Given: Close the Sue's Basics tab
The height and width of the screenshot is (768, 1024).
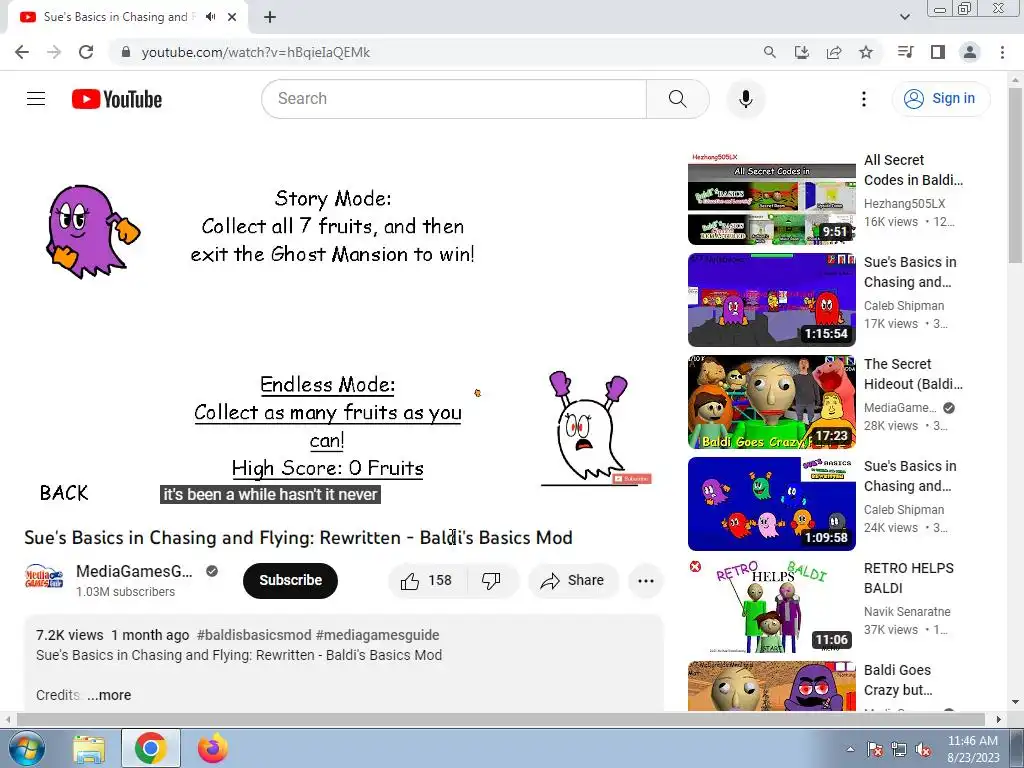Looking at the screenshot, I should tap(232, 17).
